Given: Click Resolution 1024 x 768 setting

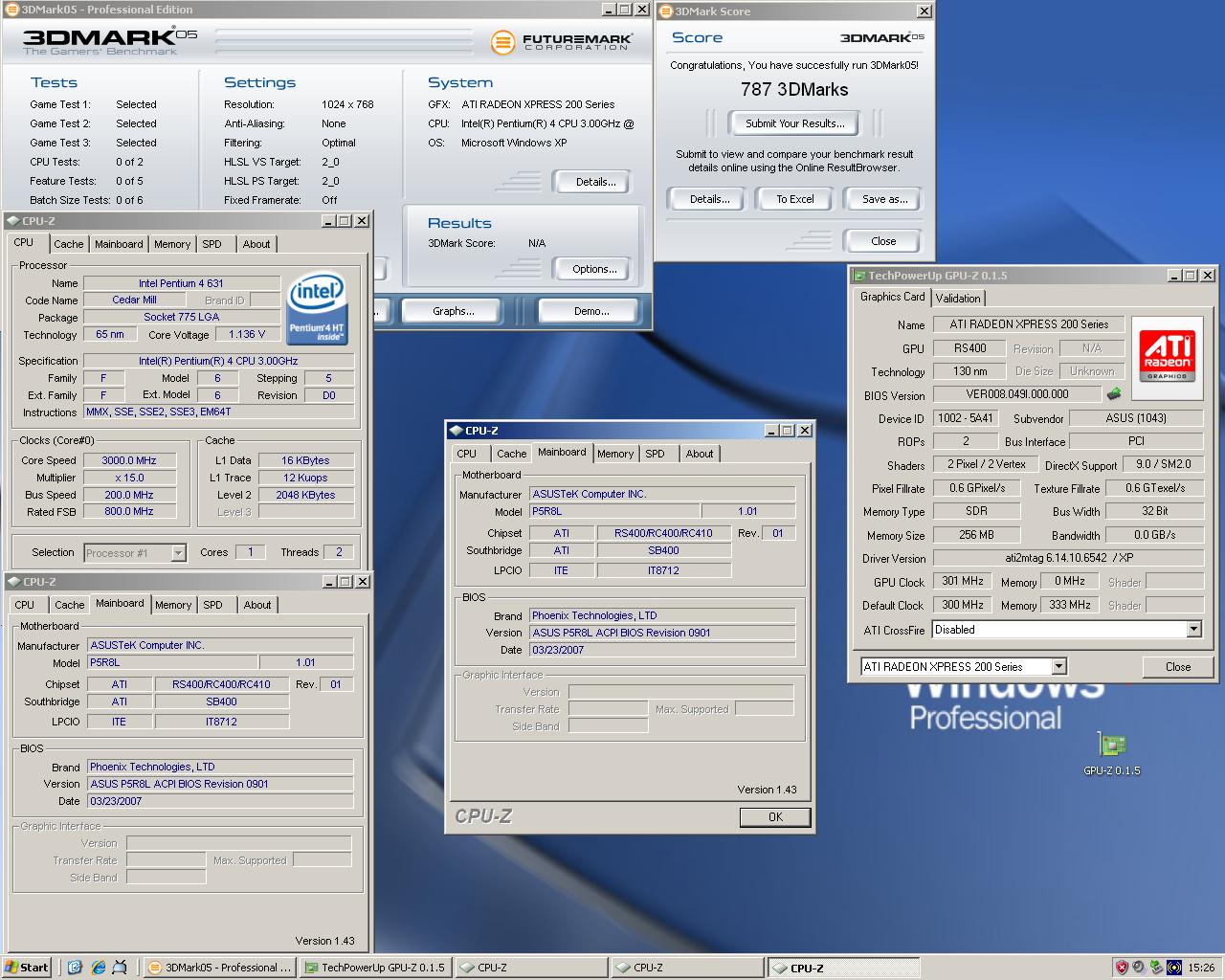Looking at the screenshot, I should click(x=347, y=104).
